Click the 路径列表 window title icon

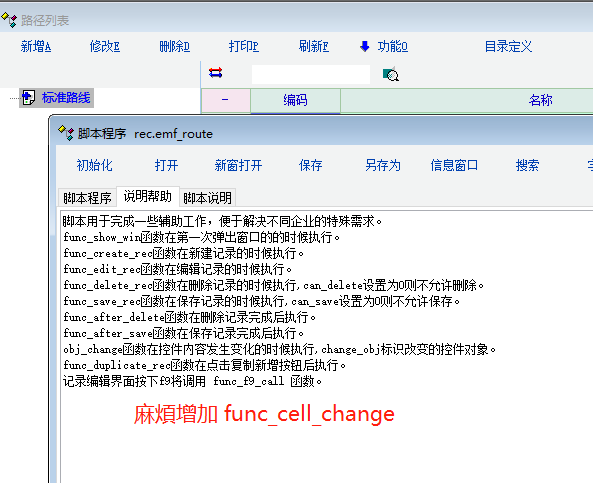pyautogui.click(x=9, y=20)
